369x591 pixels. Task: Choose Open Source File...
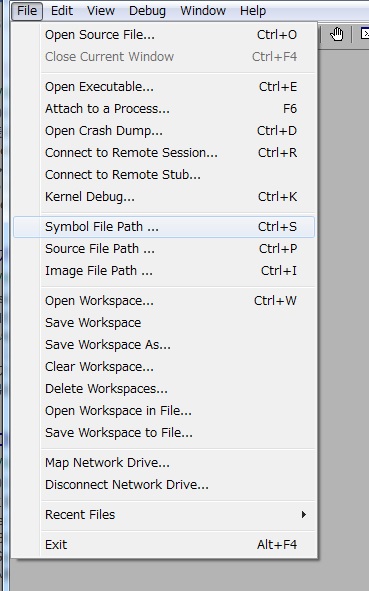(164, 35)
